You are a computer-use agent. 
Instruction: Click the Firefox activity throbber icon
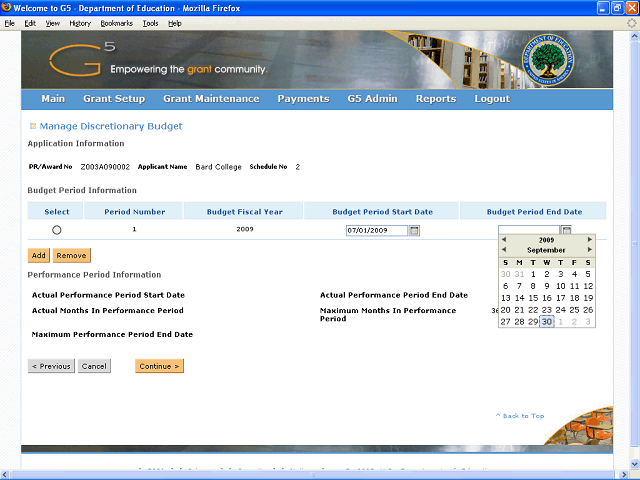coord(631,23)
